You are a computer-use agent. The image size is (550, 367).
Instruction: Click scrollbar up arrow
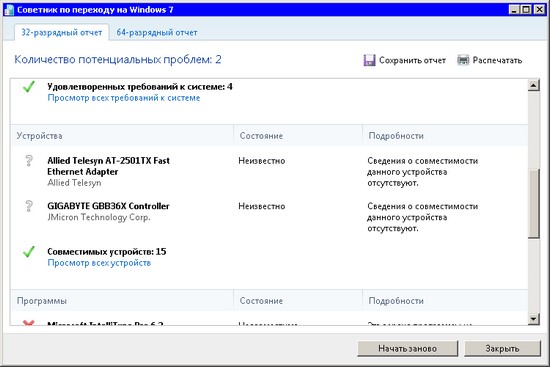534,85
